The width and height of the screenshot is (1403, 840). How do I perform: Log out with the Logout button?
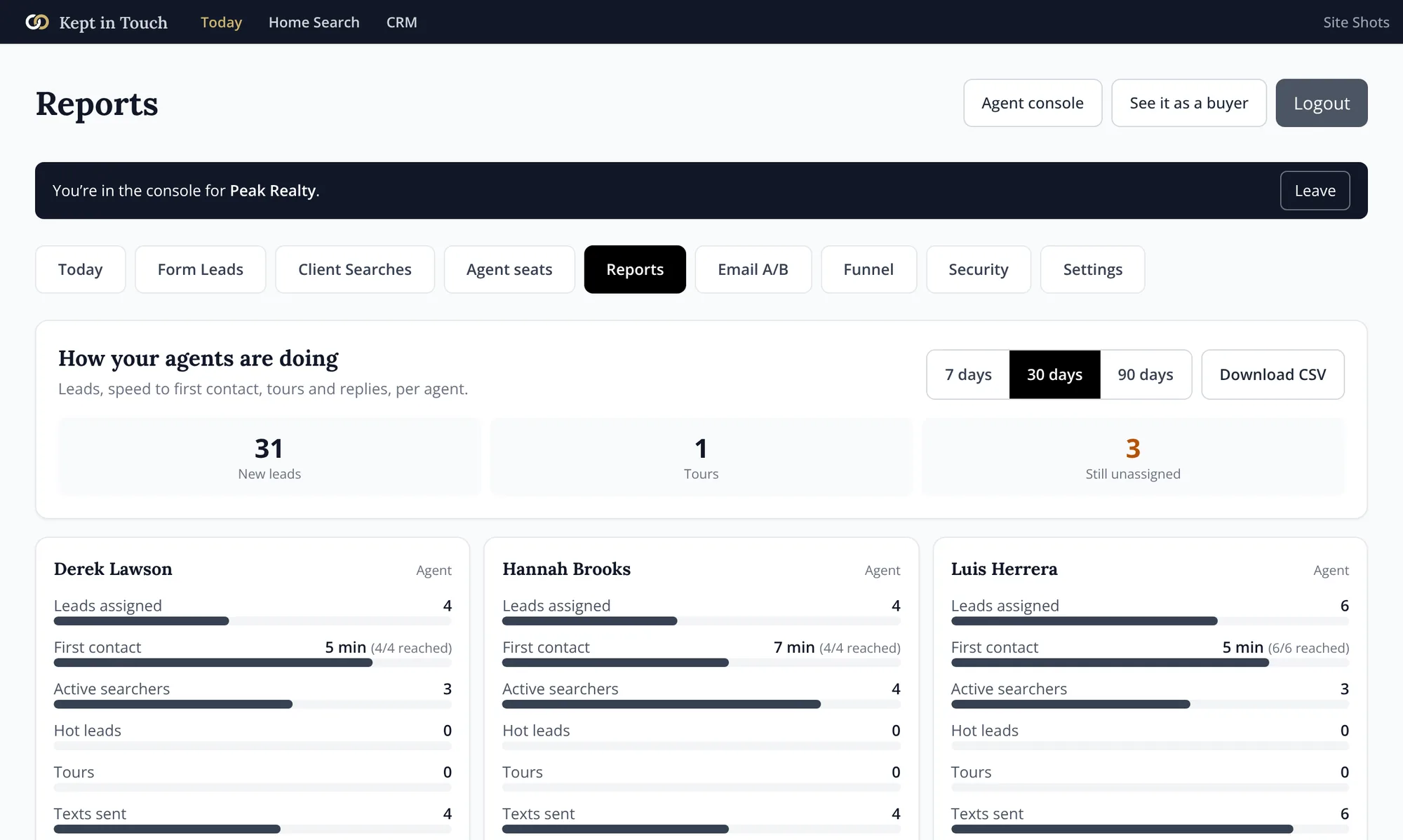(1322, 103)
